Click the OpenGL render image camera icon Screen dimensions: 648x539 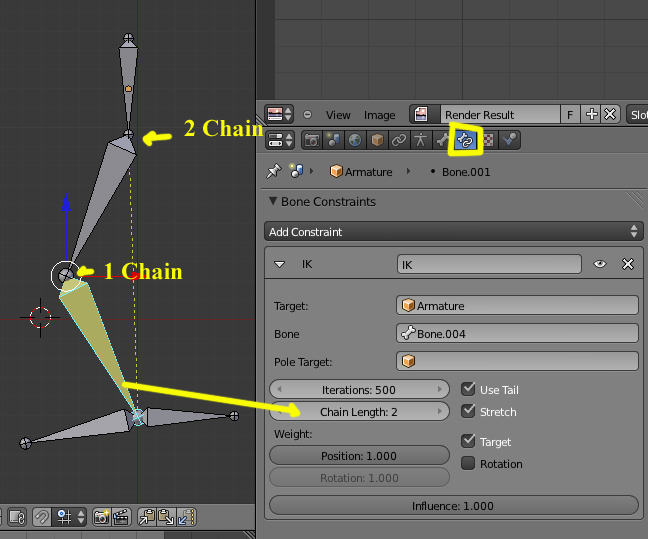(x=102, y=517)
